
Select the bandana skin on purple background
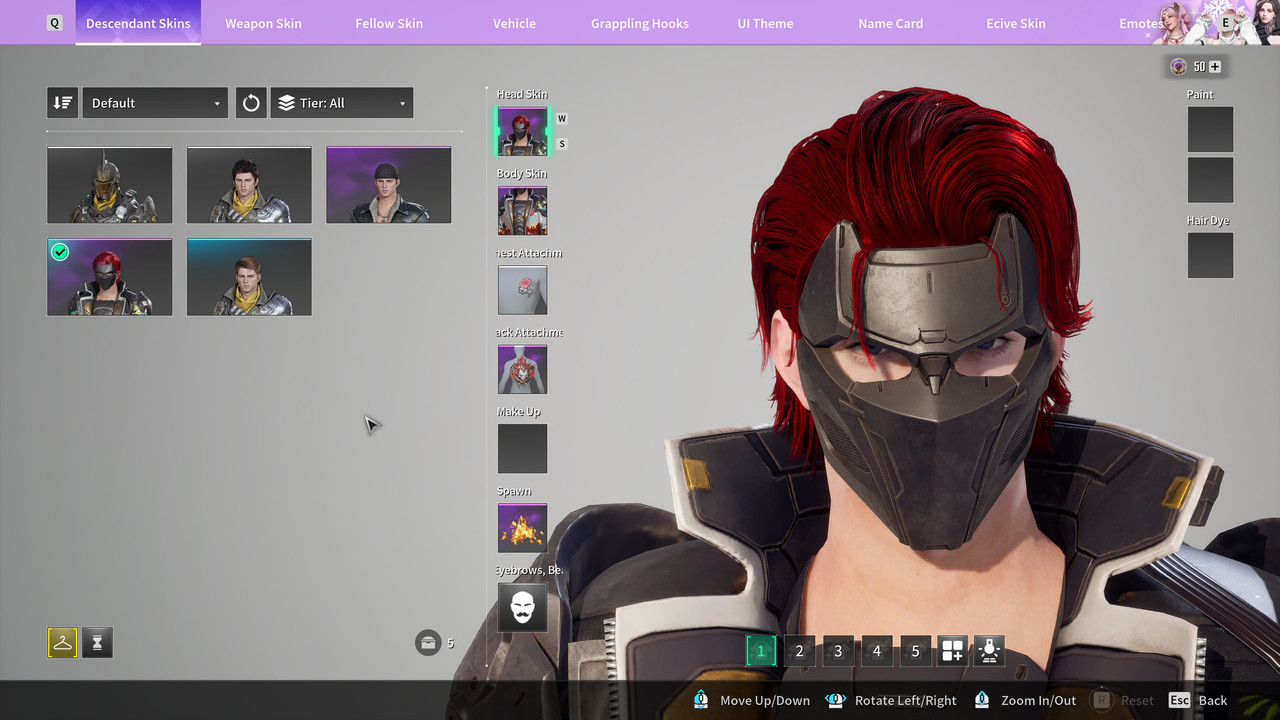pos(388,185)
